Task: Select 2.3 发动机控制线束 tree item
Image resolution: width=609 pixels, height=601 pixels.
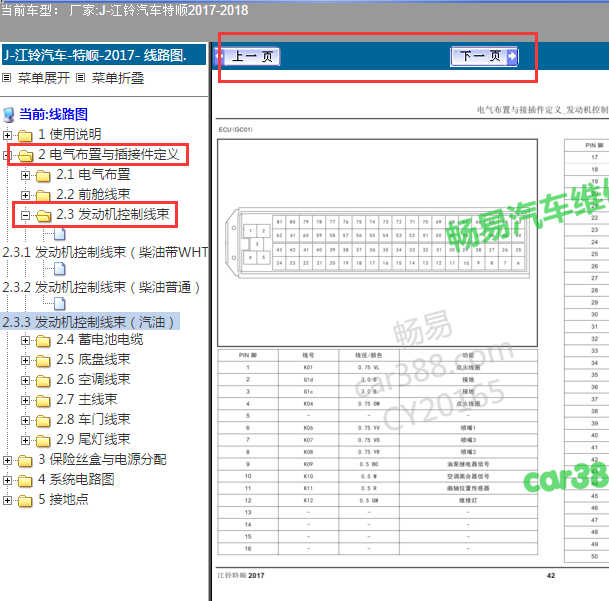Action: pyautogui.click(x=113, y=214)
